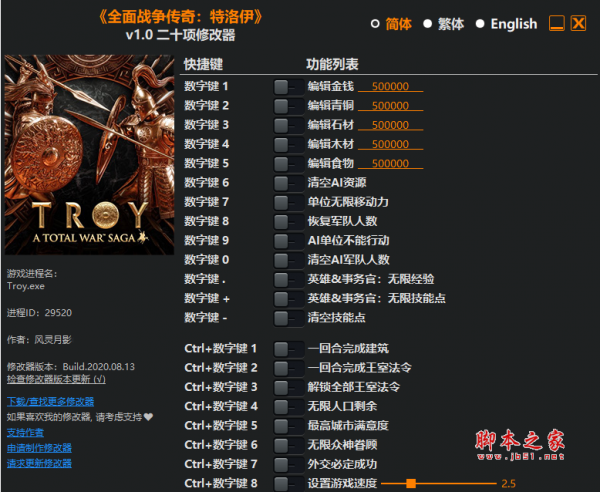Screen dimensions: 600x492
Task: Enable 恢复军队人数 toggle
Action: click(x=289, y=222)
